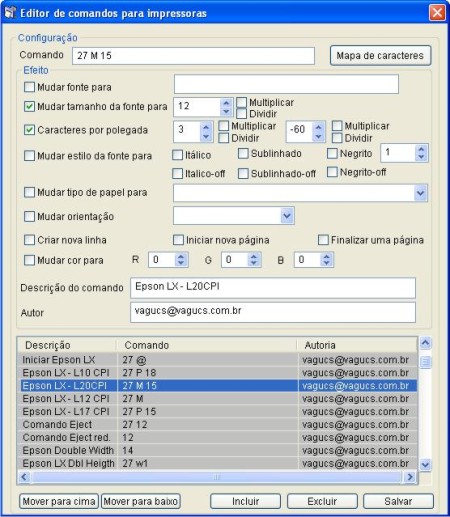This screenshot has height=517, width=450.
Task: Open the paper type dropdown
Action: coord(420,193)
